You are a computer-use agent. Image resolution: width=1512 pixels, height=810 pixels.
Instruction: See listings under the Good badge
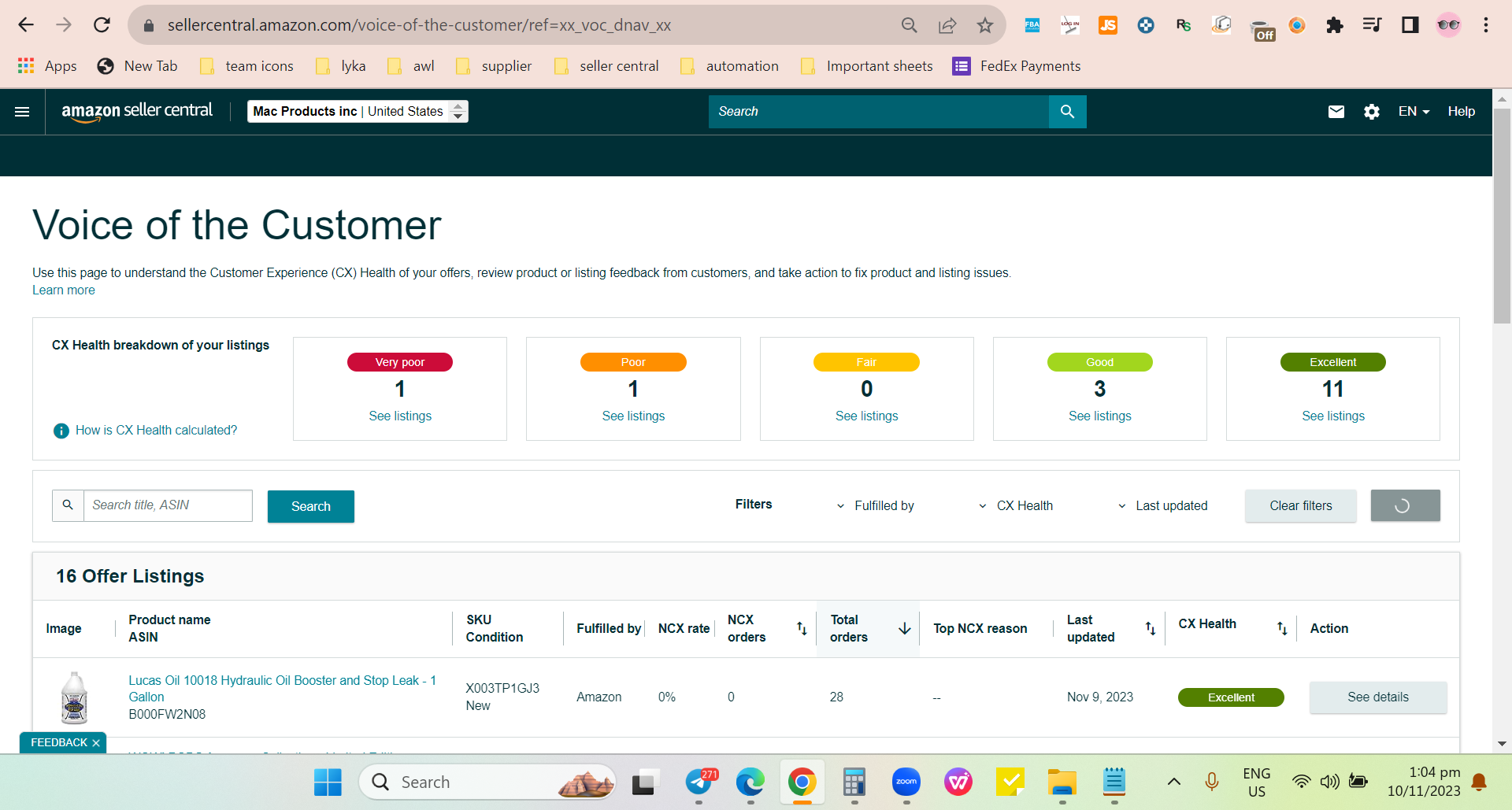[x=1100, y=416]
